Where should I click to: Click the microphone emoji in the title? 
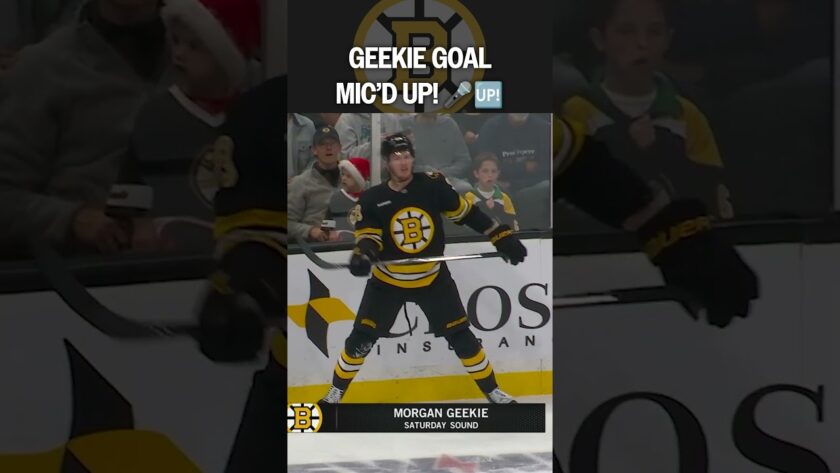[x=458, y=95]
